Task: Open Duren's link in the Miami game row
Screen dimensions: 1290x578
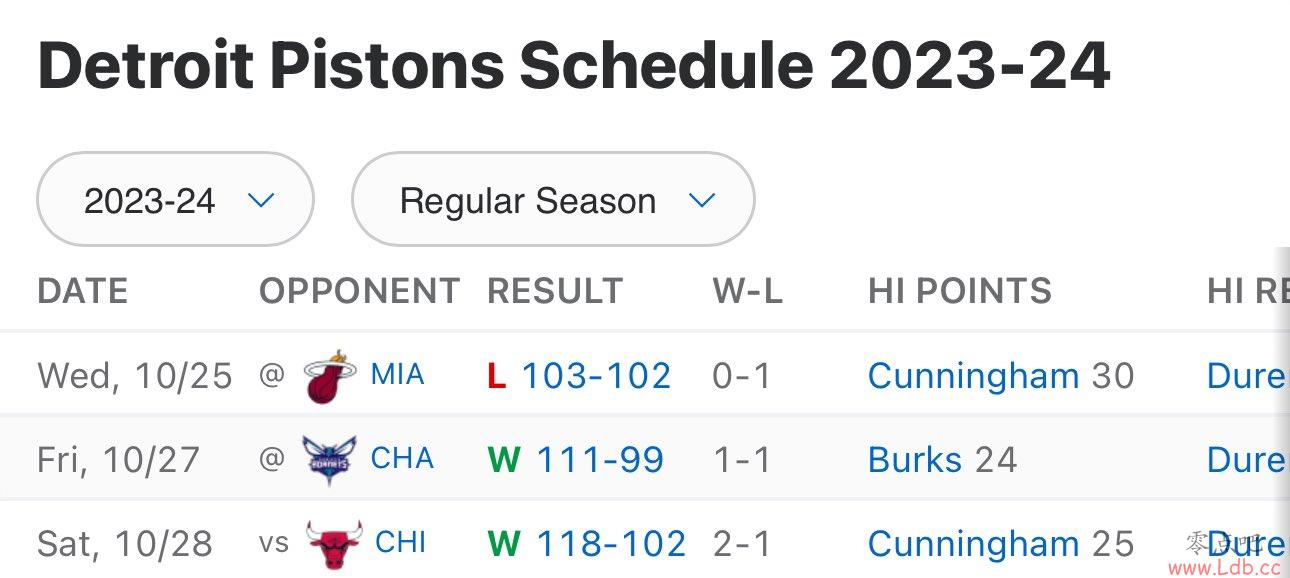Action: (1248, 376)
